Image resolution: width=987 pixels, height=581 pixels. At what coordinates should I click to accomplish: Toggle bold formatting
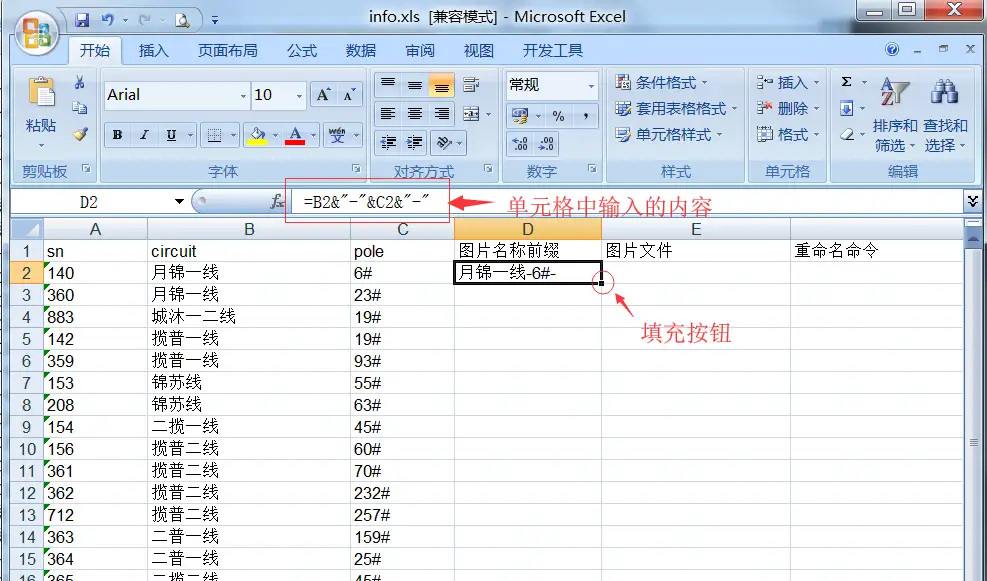coord(118,135)
